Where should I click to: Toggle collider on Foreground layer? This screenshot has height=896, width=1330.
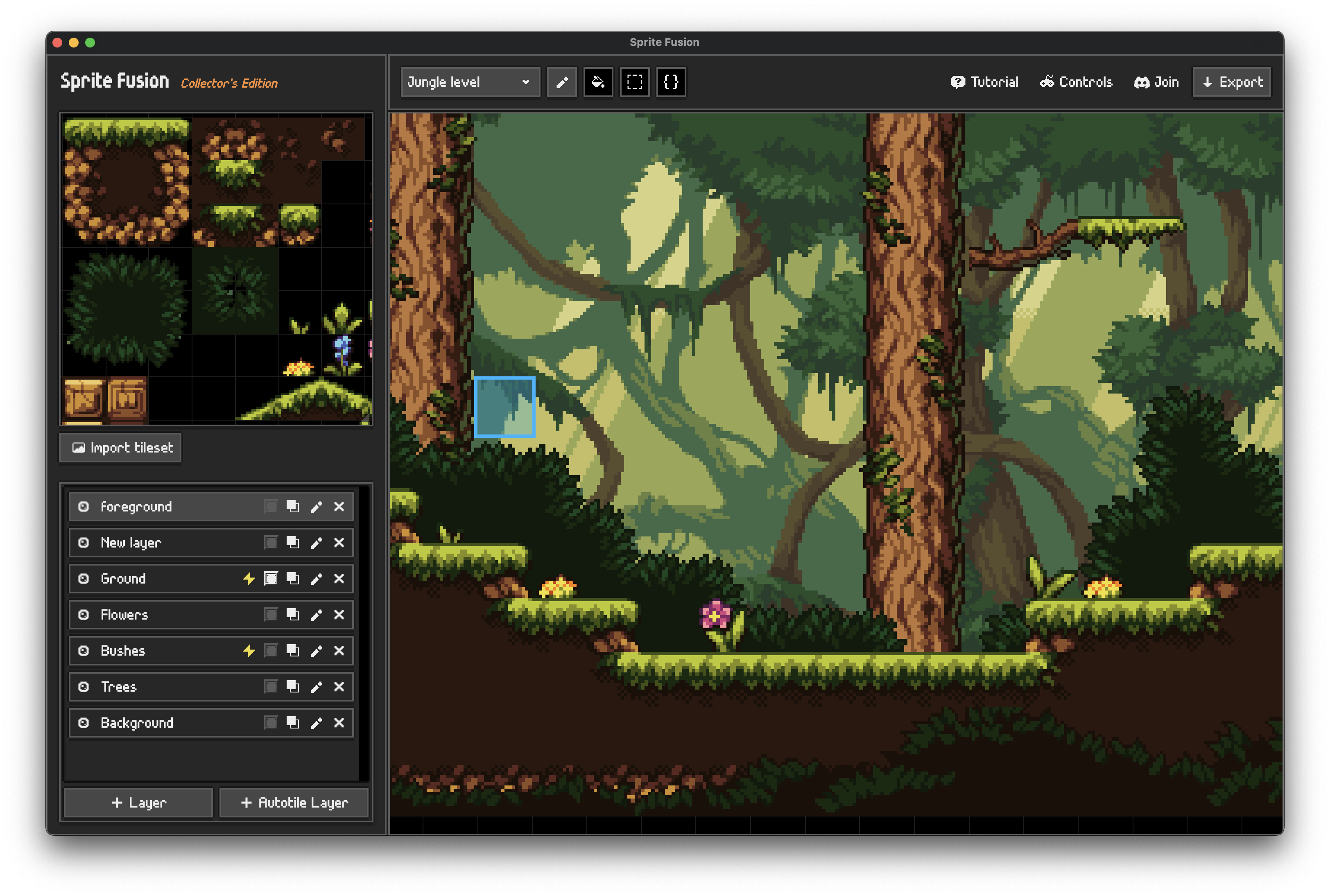(270, 507)
